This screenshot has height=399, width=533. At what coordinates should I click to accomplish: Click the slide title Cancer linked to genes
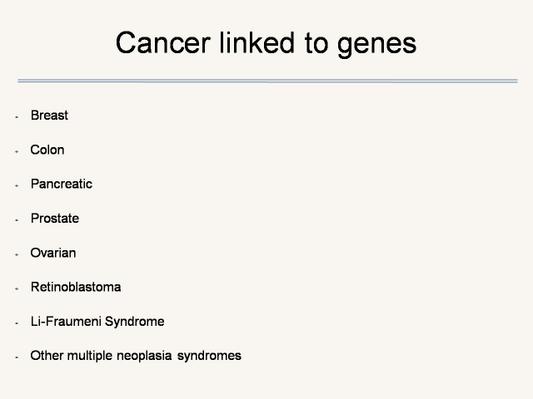pos(266,44)
